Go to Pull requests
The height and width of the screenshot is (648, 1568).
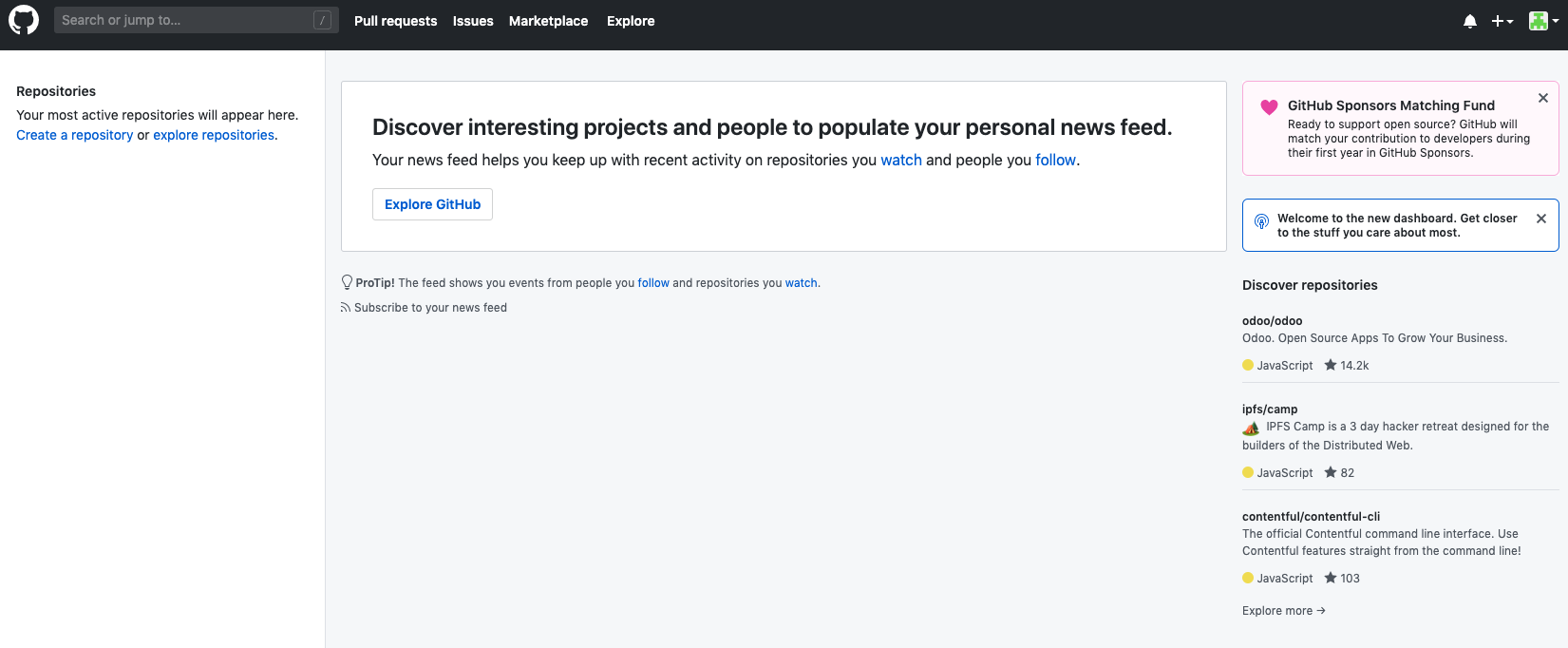395,21
